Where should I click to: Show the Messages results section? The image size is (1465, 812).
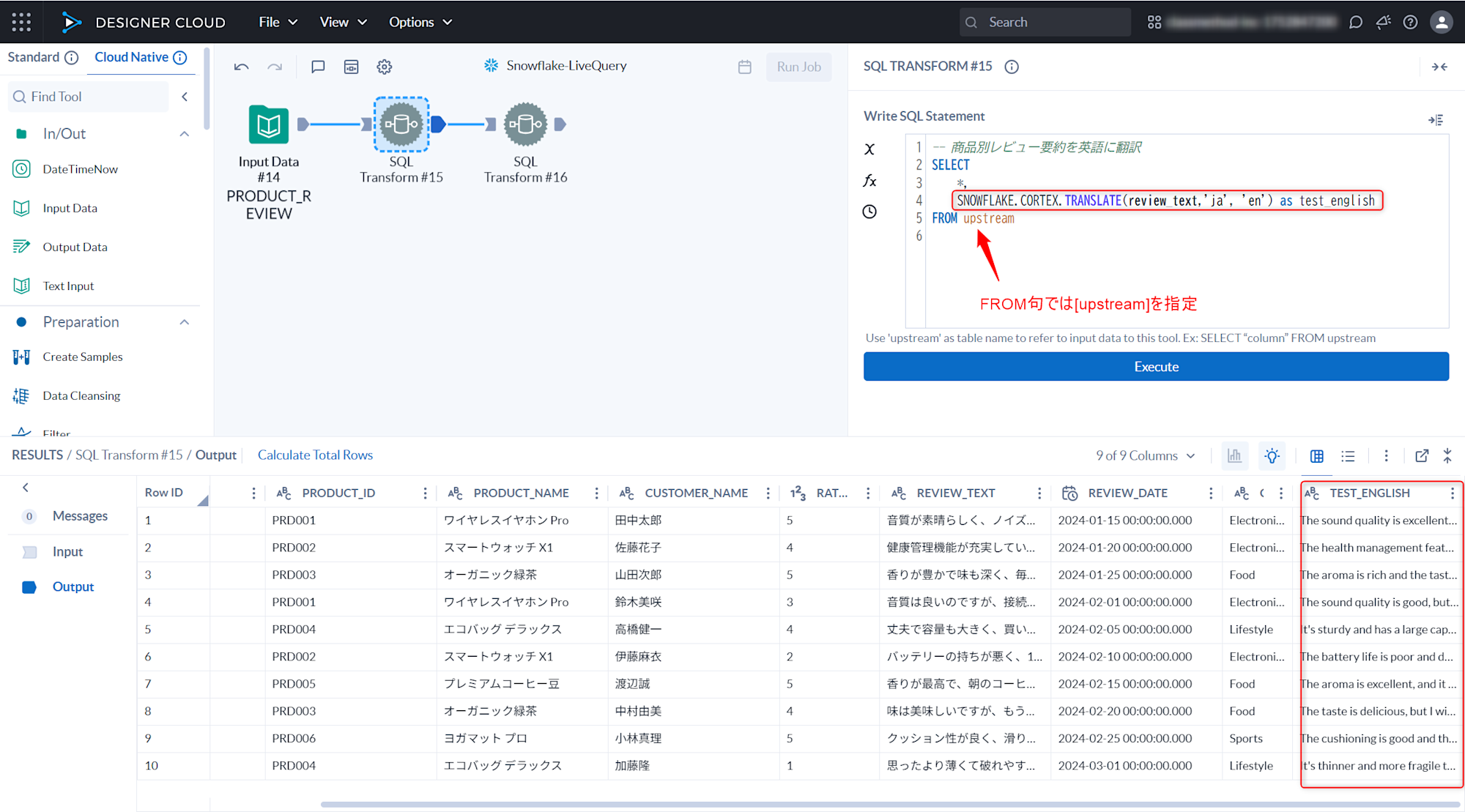coord(80,516)
